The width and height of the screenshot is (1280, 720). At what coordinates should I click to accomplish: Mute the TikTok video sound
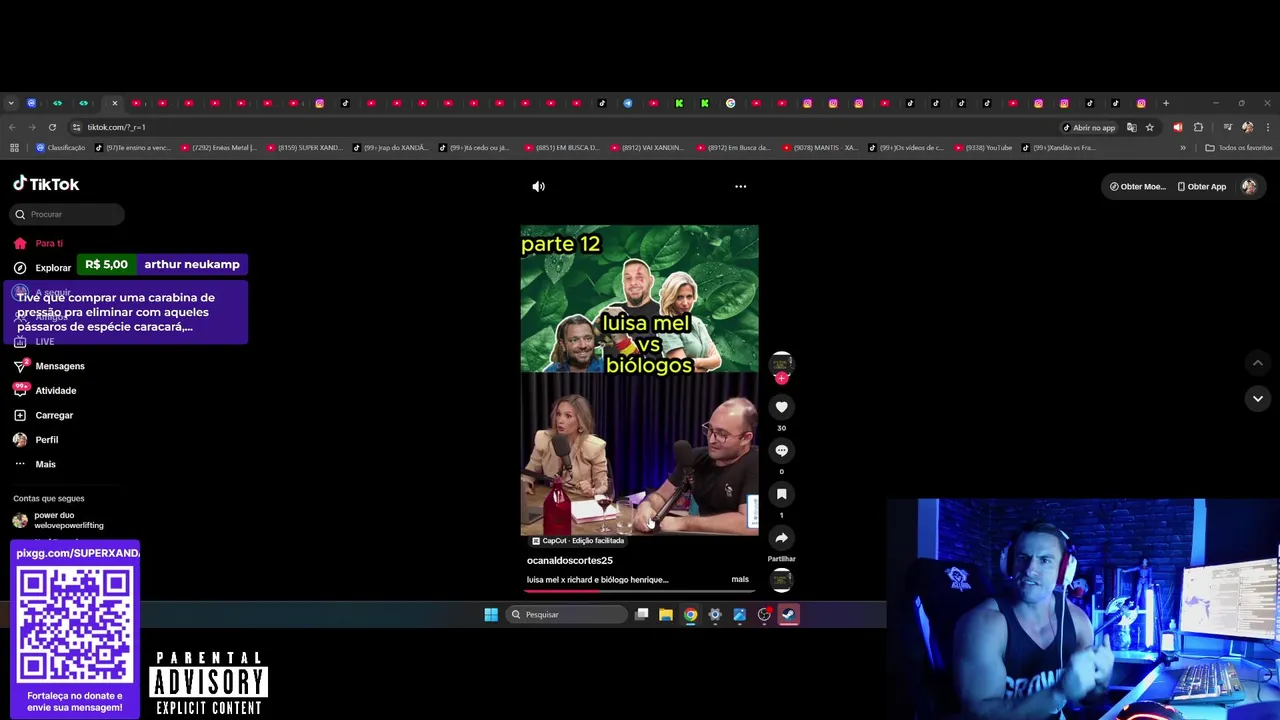[x=538, y=186]
